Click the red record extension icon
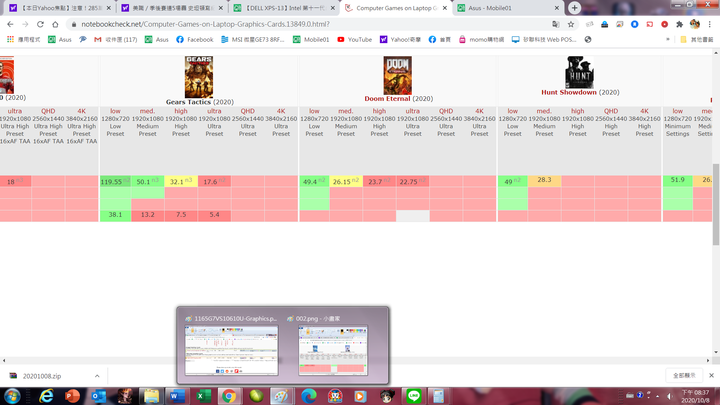This screenshot has height=405, width=720. 664,24
